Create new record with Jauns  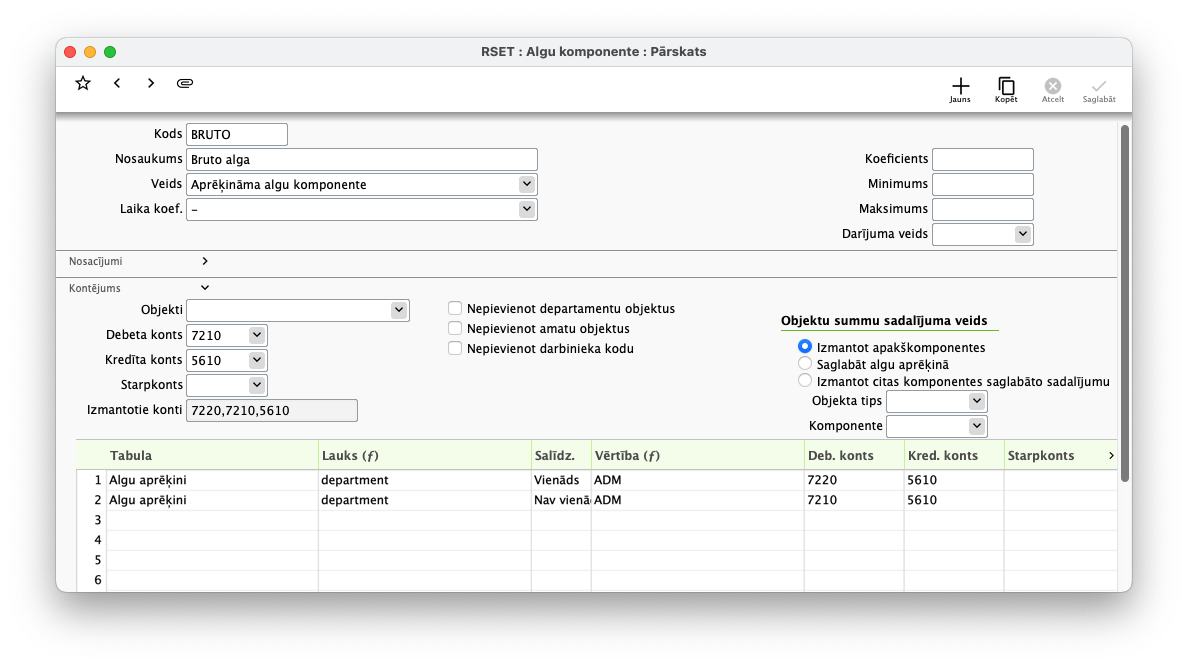pos(960,88)
